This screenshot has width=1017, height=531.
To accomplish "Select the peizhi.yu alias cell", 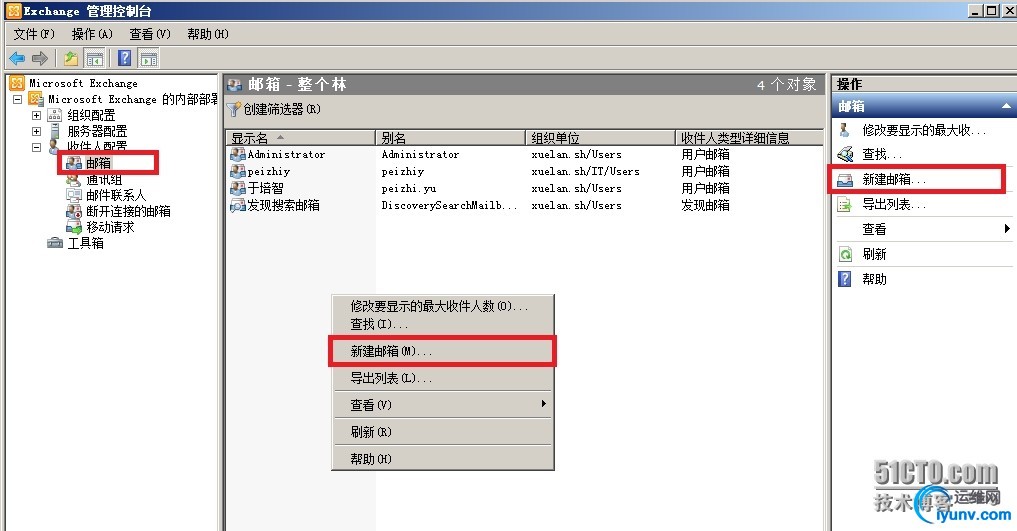I will pyautogui.click(x=409, y=188).
